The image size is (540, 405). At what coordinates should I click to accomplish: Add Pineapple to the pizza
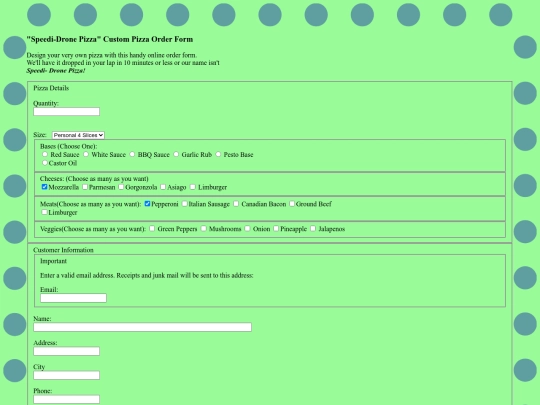[276, 229]
